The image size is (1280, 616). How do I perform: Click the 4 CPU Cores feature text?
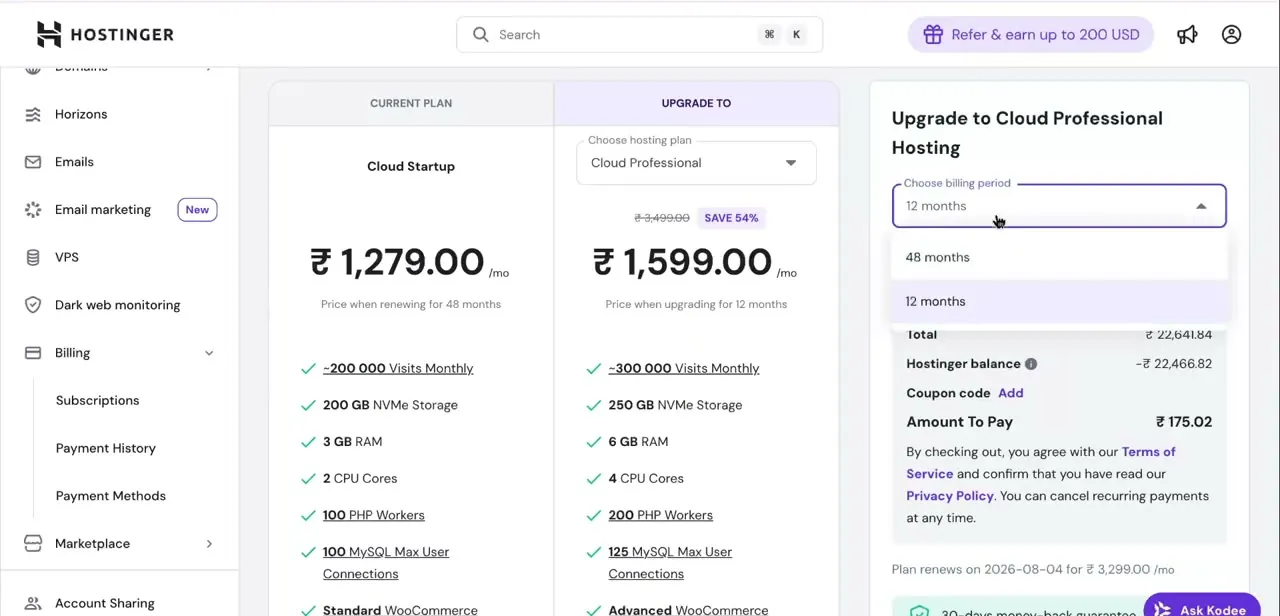click(646, 478)
